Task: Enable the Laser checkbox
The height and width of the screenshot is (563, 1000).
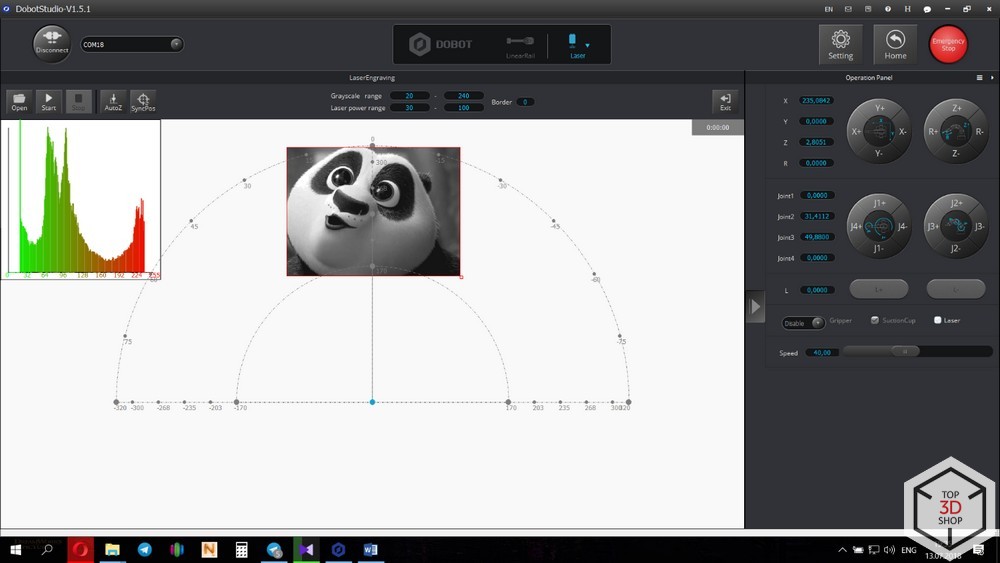Action: [938, 320]
